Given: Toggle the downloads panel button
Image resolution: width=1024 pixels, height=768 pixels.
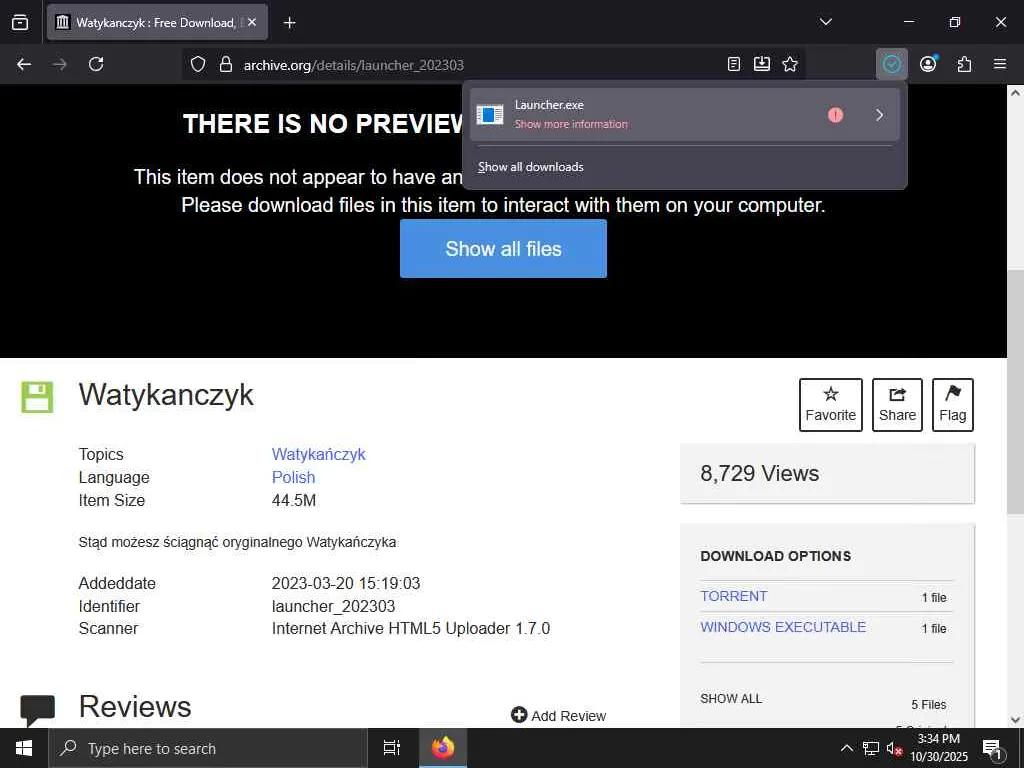Looking at the screenshot, I should click(891, 64).
